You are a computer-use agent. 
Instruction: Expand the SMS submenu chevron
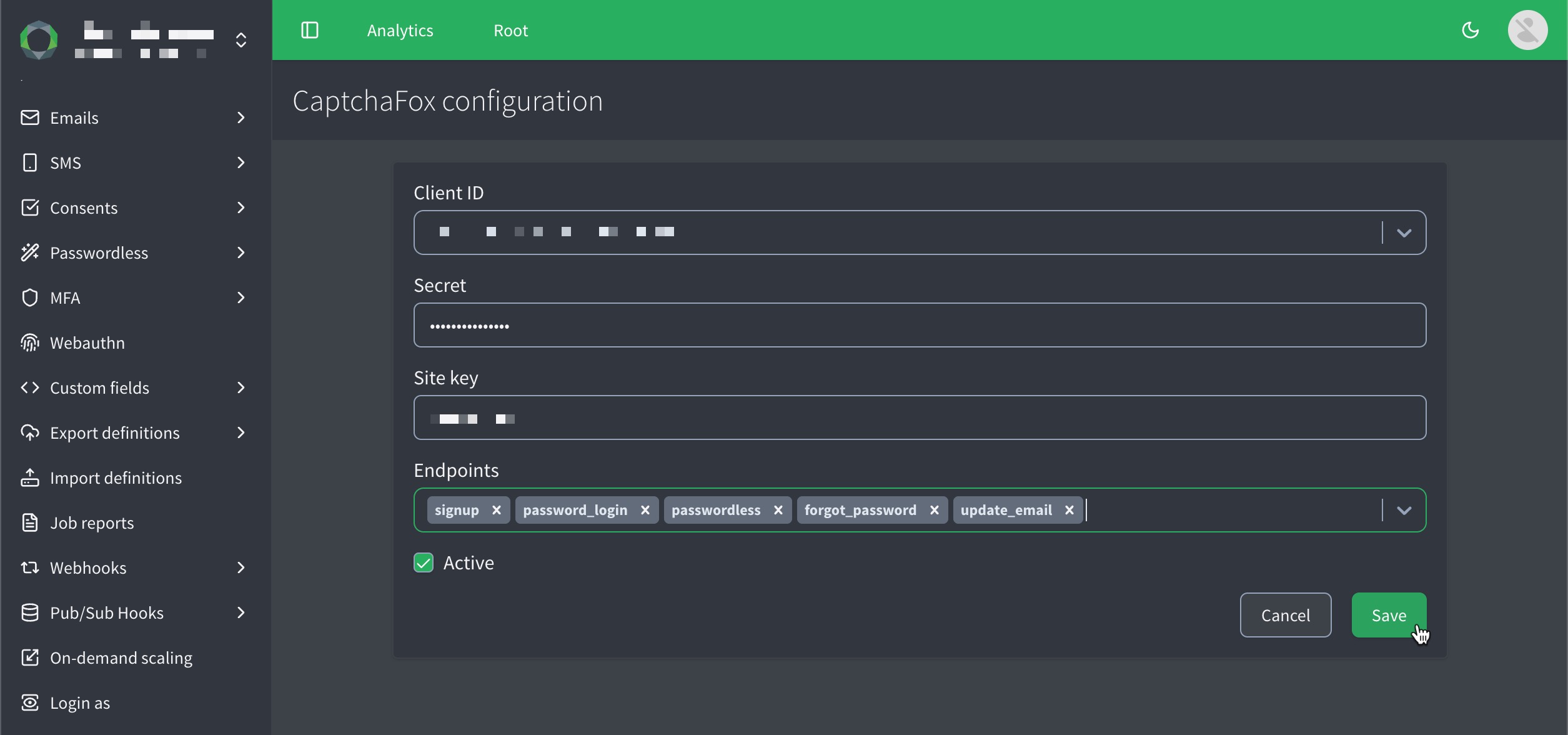pos(241,162)
